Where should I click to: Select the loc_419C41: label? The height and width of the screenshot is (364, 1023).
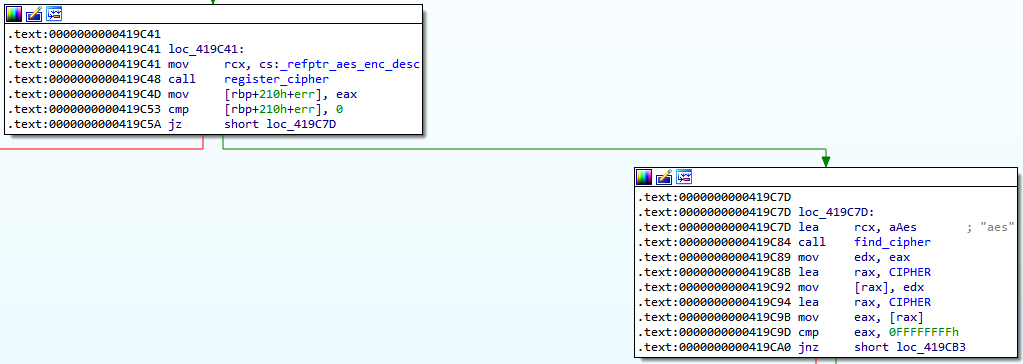(x=206, y=49)
